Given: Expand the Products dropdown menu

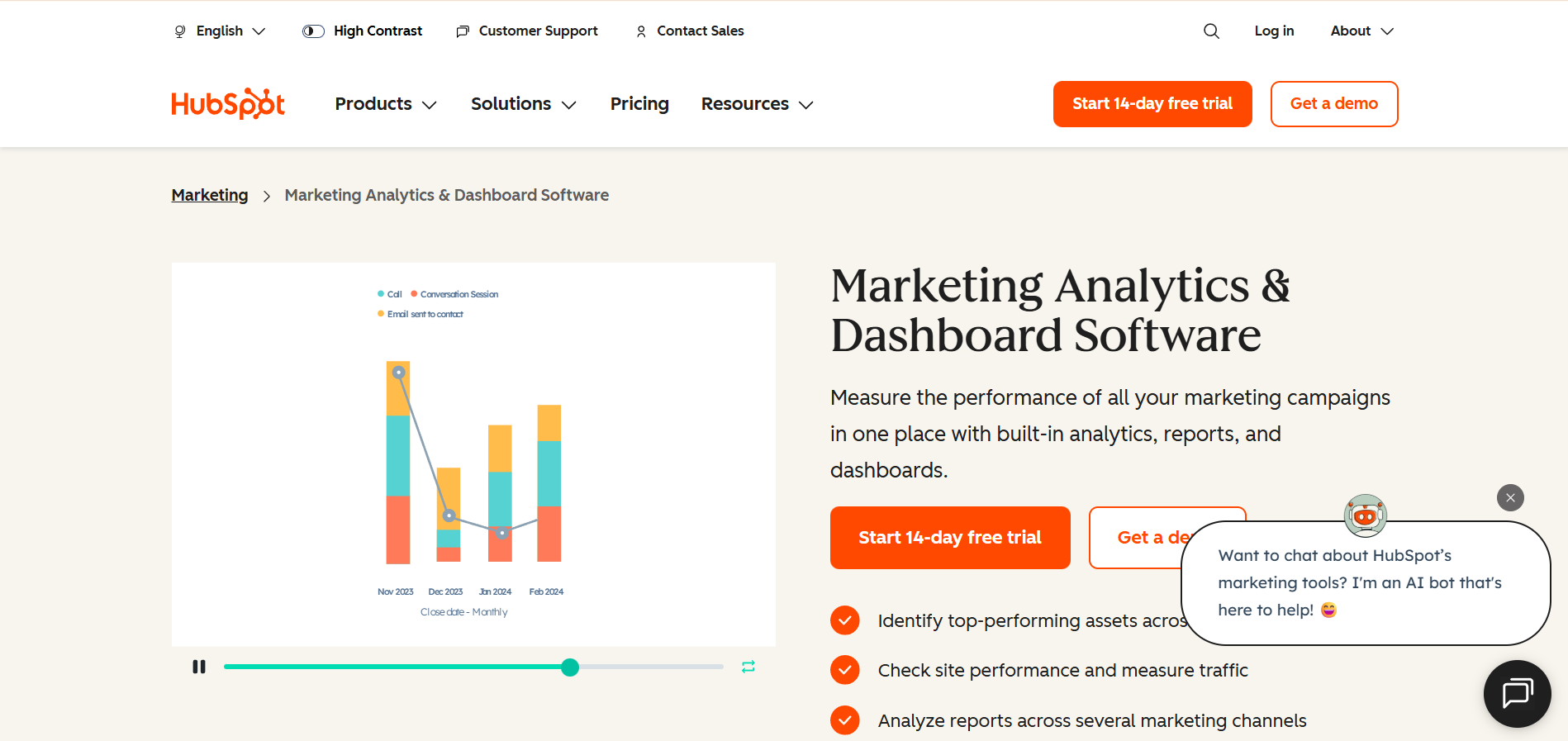Looking at the screenshot, I should point(385,104).
